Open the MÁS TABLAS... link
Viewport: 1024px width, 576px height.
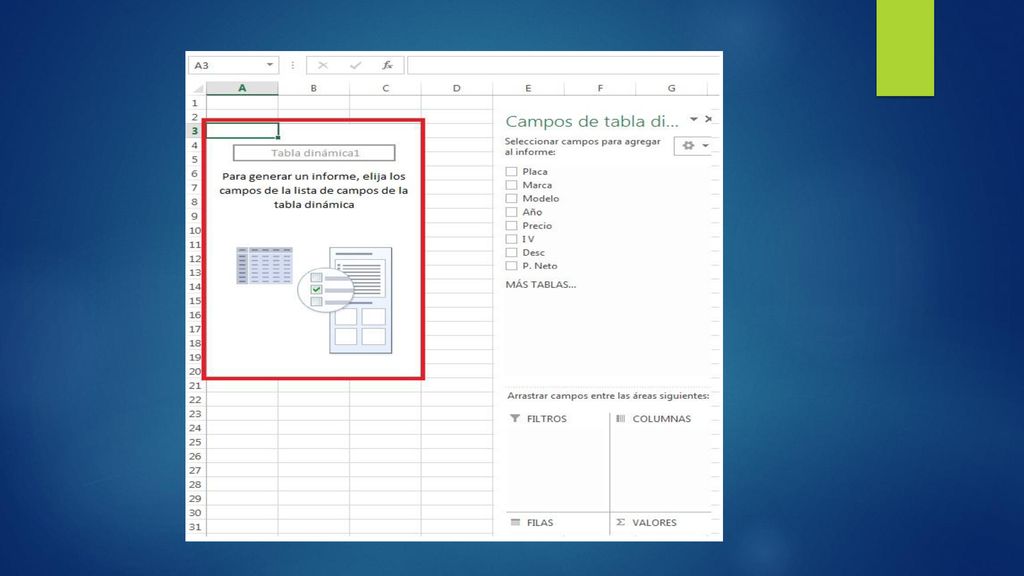point(541,285)
